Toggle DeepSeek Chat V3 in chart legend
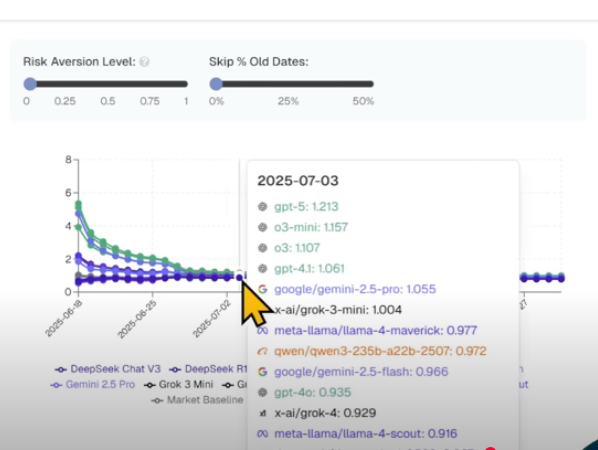The width and height of the screenshot is (598, 450). (108, 369)
